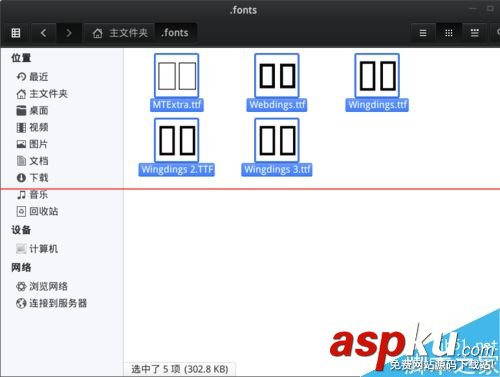Click the Wingdings.ttf font file icon
The image size is (500, 377).
pyautogui.click(x=377, y=76)
